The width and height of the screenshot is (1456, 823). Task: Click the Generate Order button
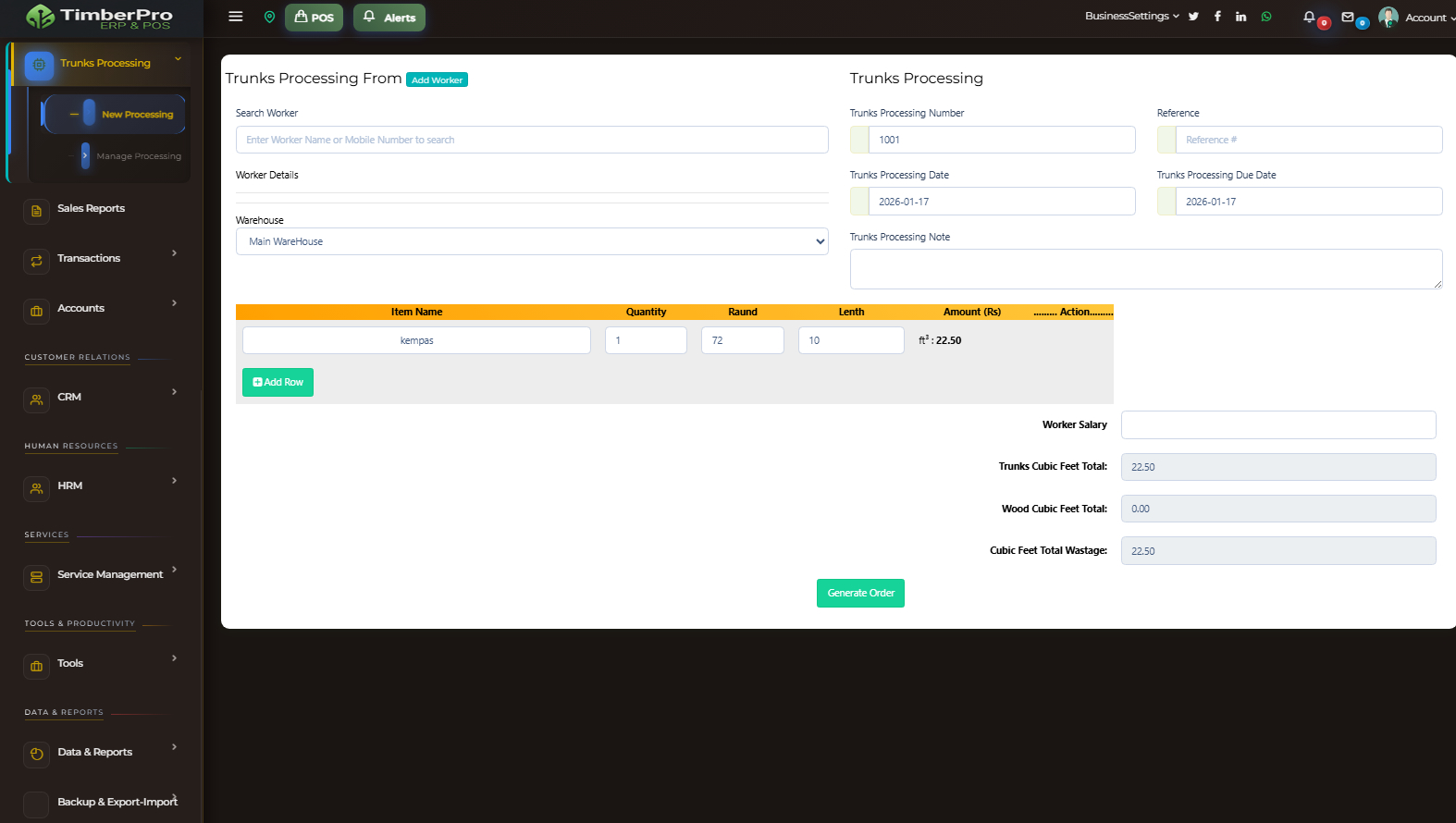point(860,593)
